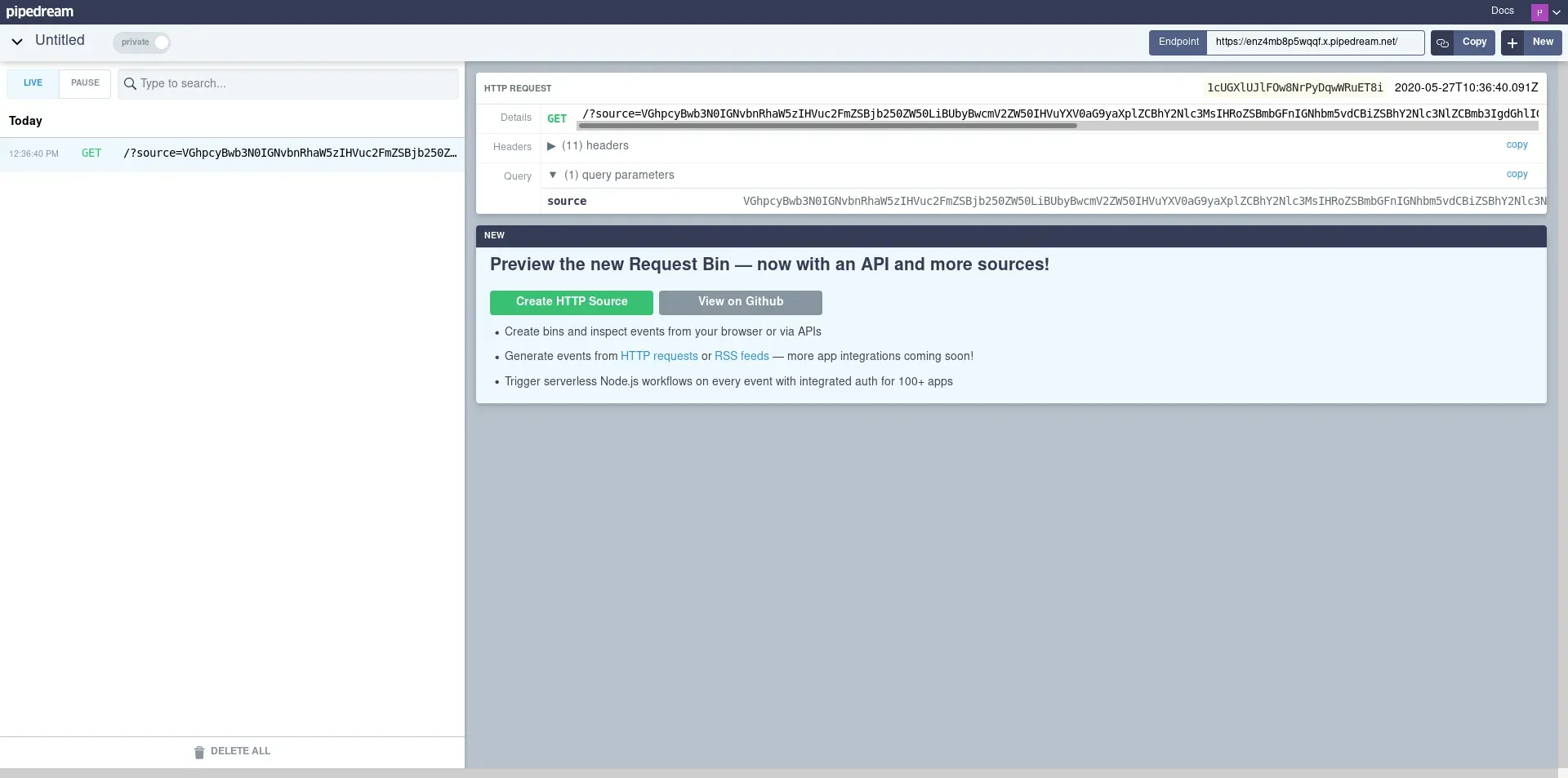Copy the query parameters via copy link

1517,174
